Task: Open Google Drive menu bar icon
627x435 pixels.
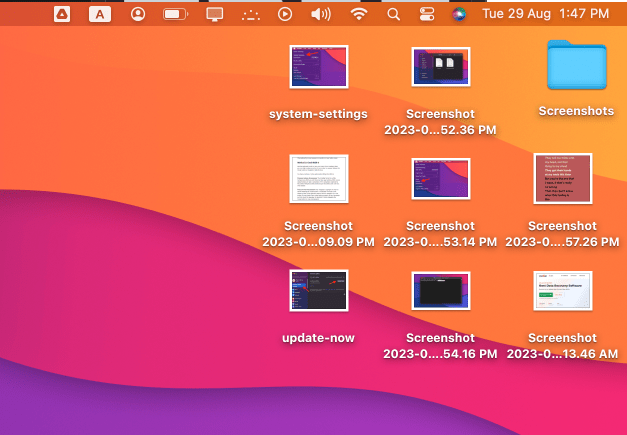Action: point(61,14)
